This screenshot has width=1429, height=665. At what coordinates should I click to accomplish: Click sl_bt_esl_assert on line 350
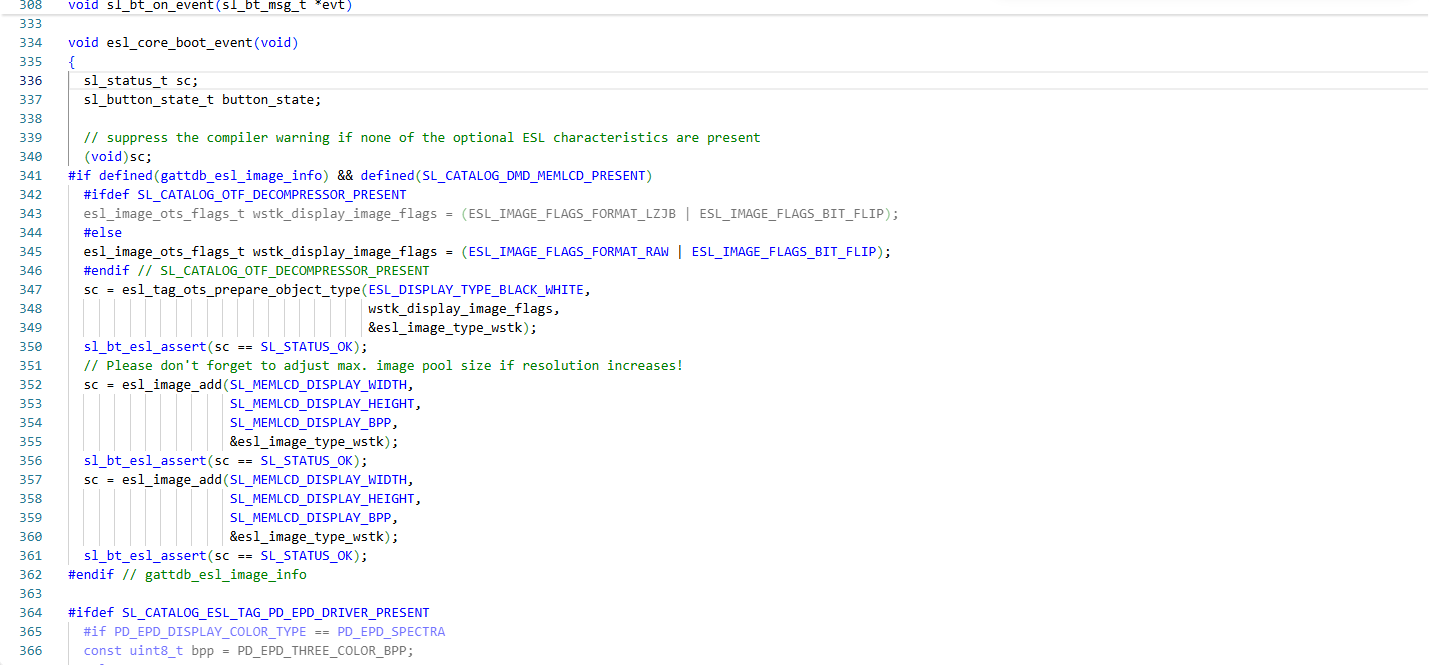coord(145,347)
